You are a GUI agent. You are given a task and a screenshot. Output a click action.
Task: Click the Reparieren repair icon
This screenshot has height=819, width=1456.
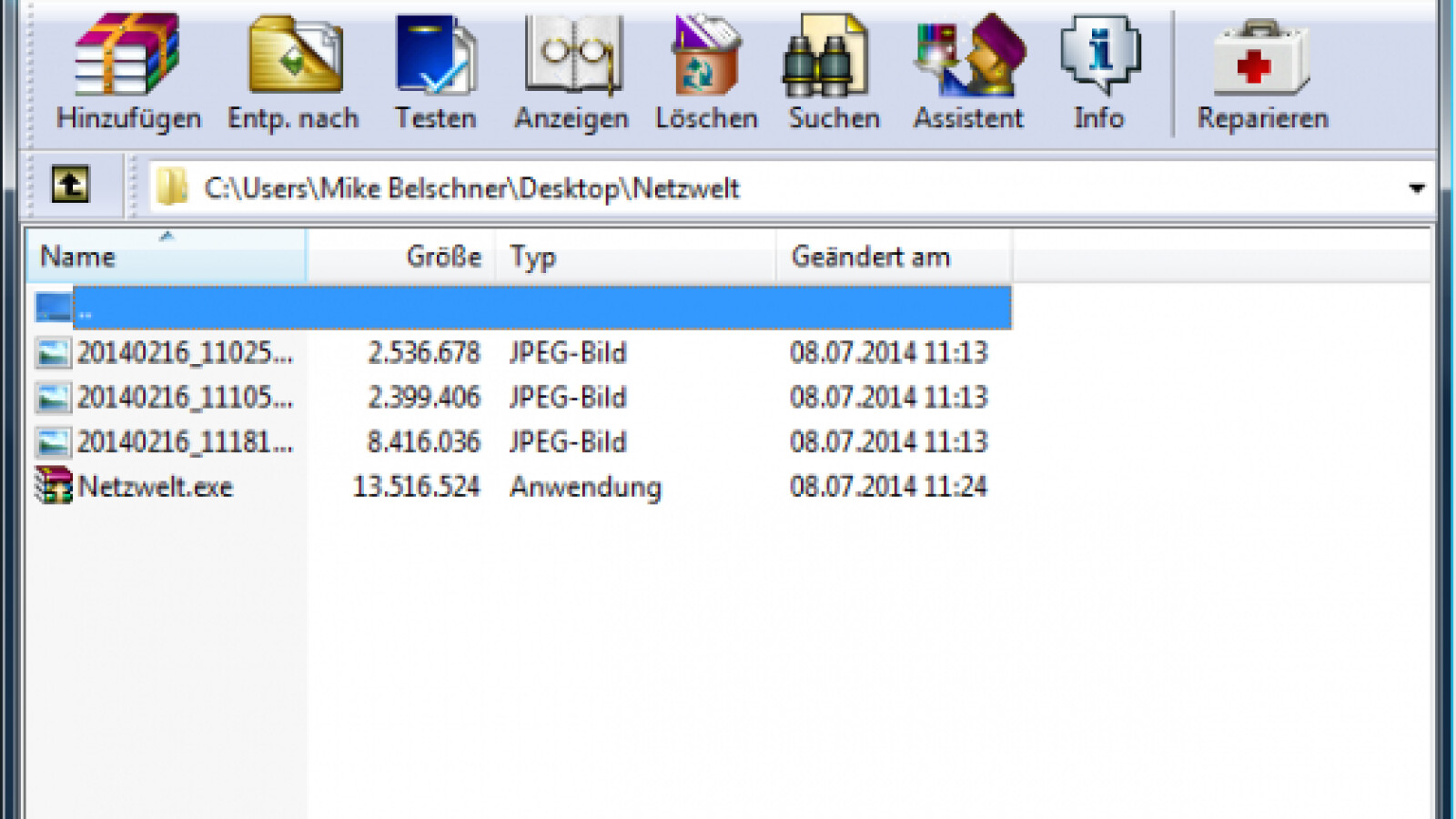pos(1261,58)
